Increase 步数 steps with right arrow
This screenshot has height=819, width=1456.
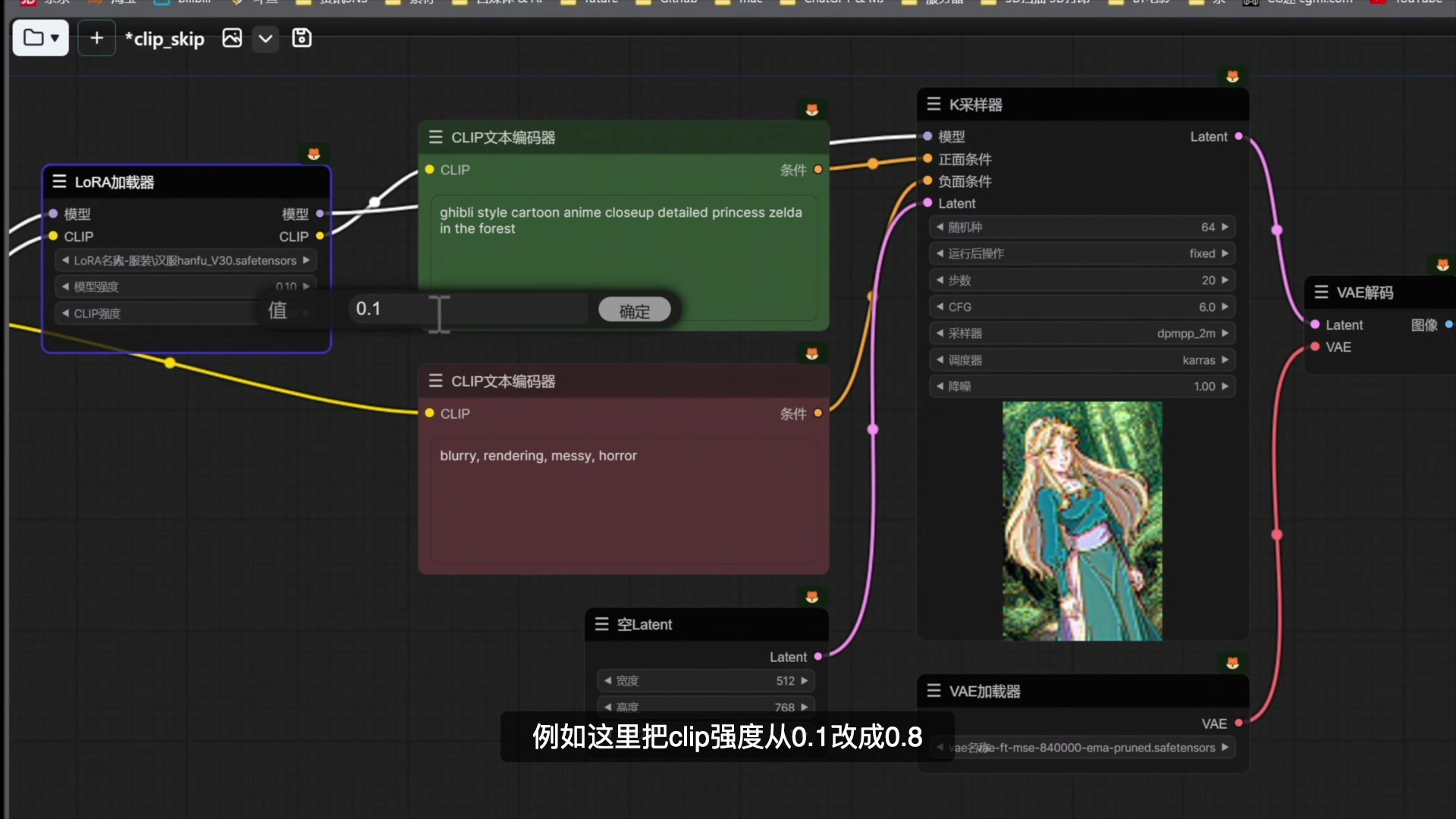pyautogui.click(x=1225, y=280)
